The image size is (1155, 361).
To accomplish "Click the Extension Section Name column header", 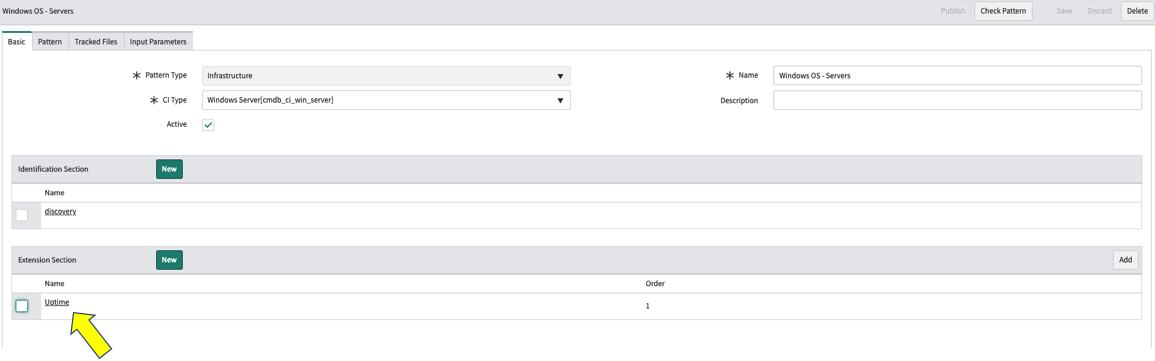I will click(55, 283).
